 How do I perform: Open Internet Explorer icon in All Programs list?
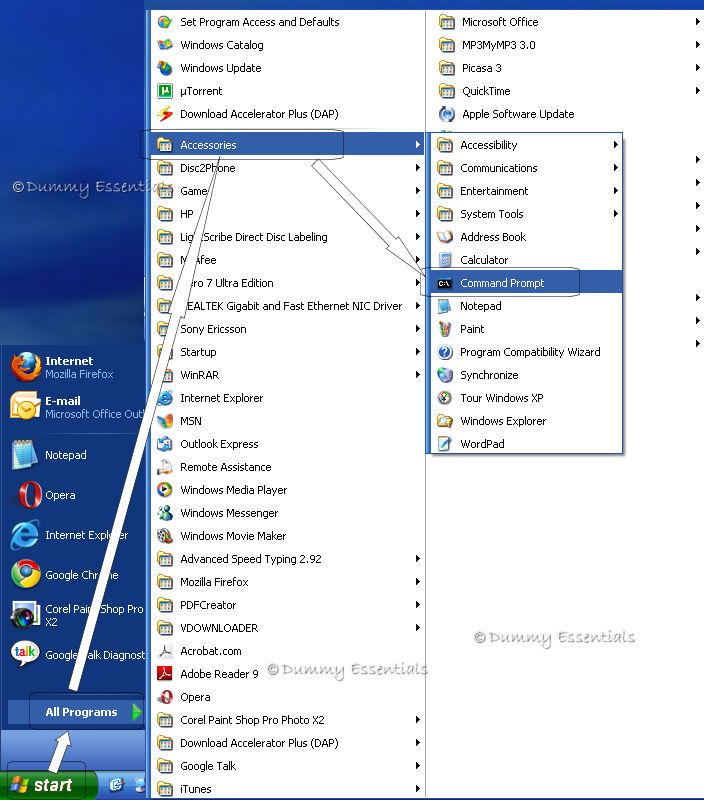165,398
